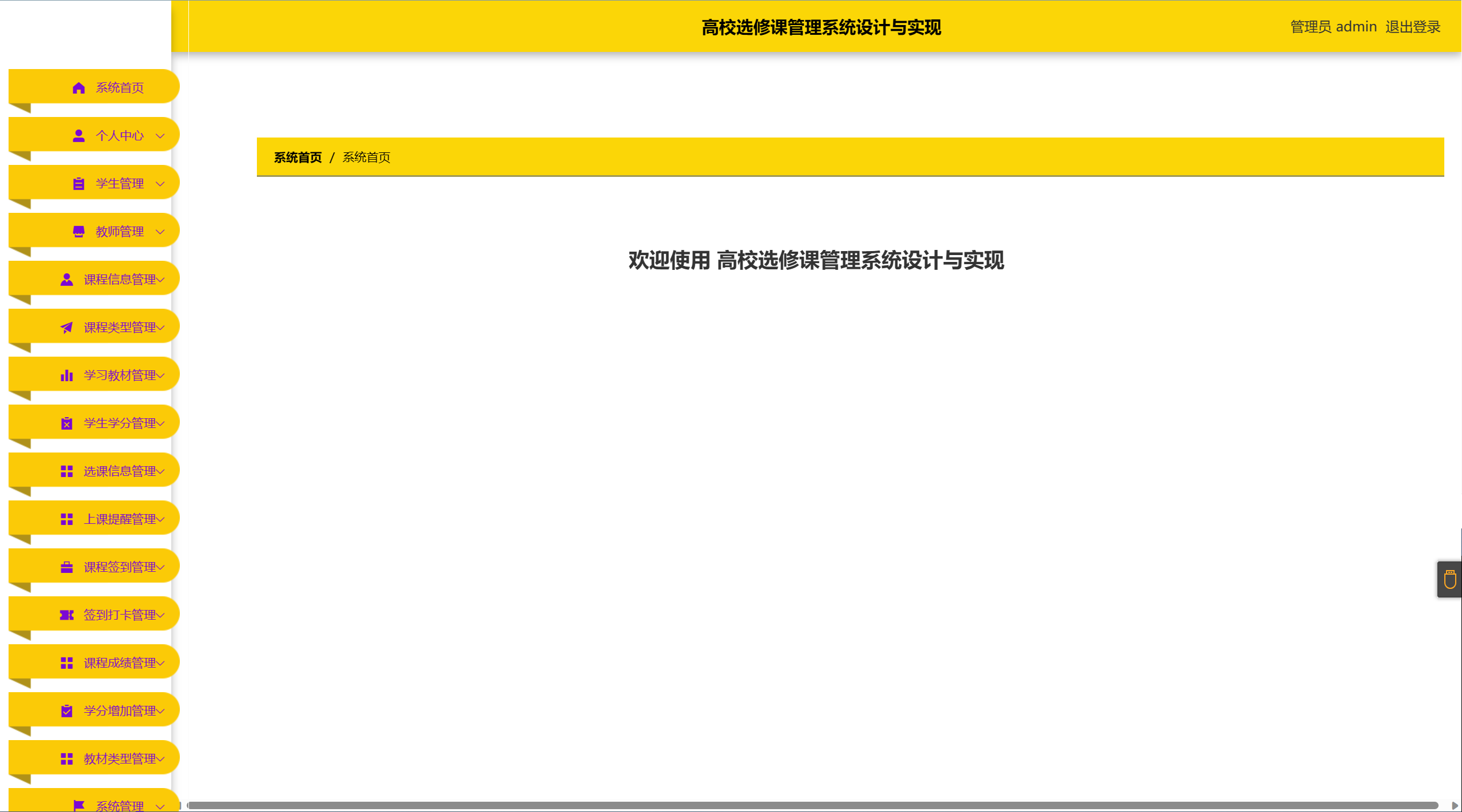This screenshot has height=812, width=1462.
Task: Open the 上课提醒管理 menu item
Action: [119, 519]
